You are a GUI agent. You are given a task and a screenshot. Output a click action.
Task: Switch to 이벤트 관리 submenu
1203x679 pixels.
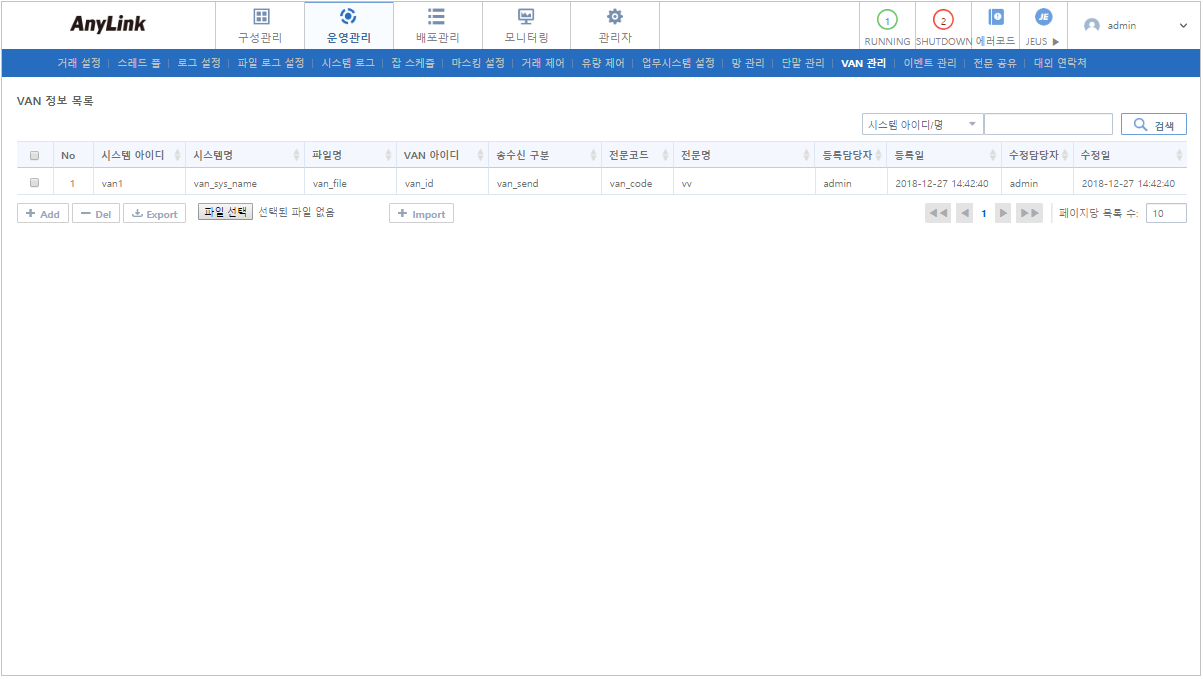(929, 63)
